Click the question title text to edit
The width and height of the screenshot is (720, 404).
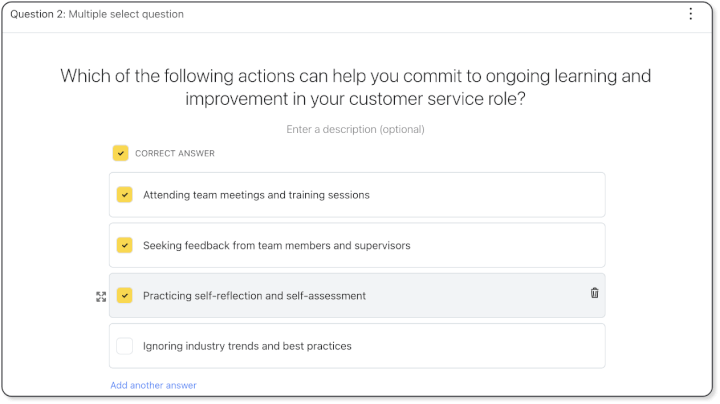pos(355,87)
